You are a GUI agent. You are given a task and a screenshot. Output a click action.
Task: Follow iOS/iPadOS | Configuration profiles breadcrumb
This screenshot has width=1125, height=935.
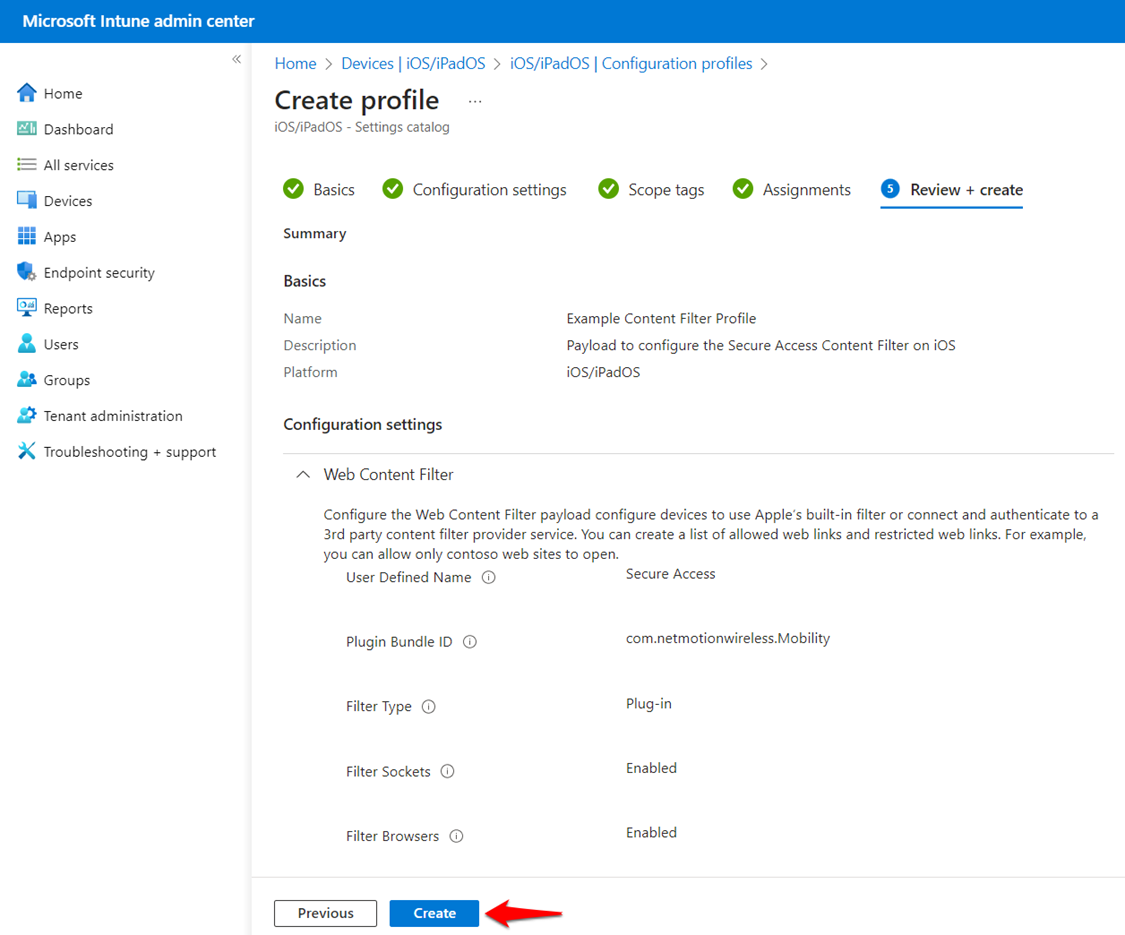click(x=631, y=63)
